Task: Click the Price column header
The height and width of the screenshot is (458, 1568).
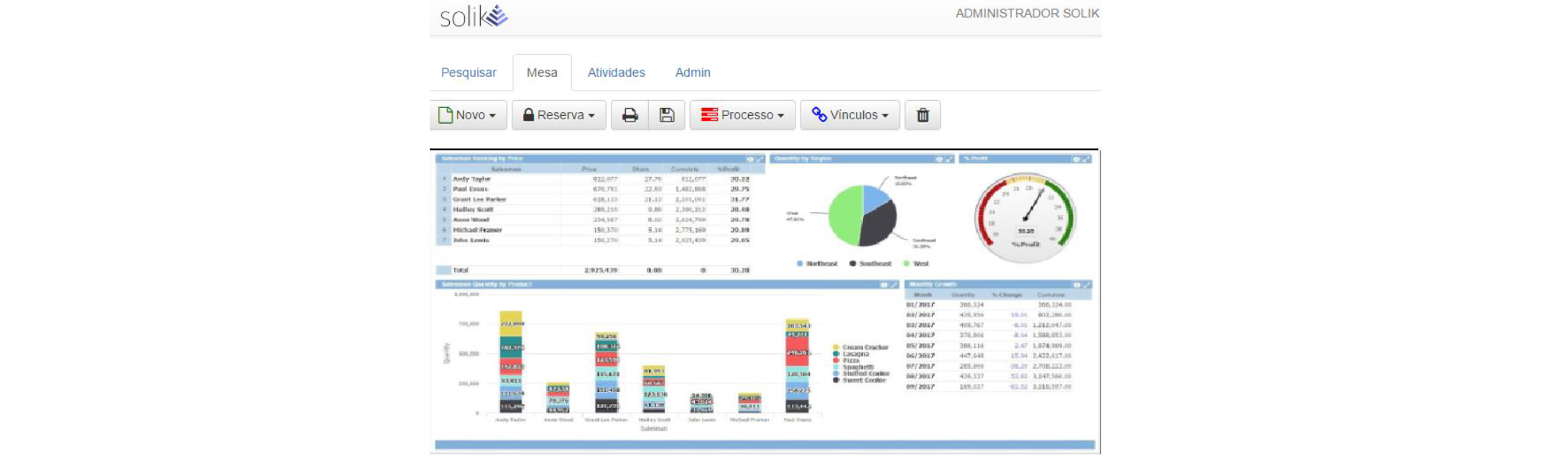Action: coord(589,169)
